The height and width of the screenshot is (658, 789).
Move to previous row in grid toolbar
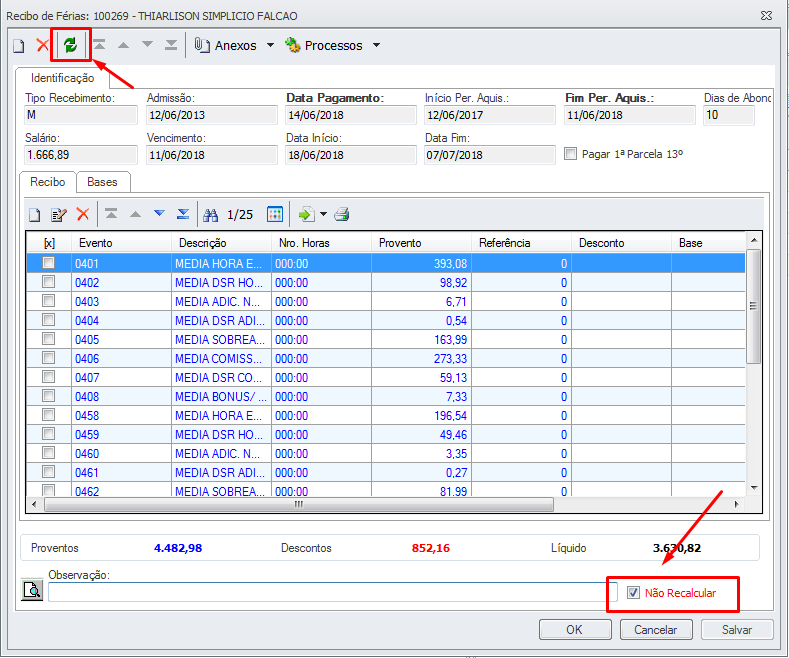point(135,214)
